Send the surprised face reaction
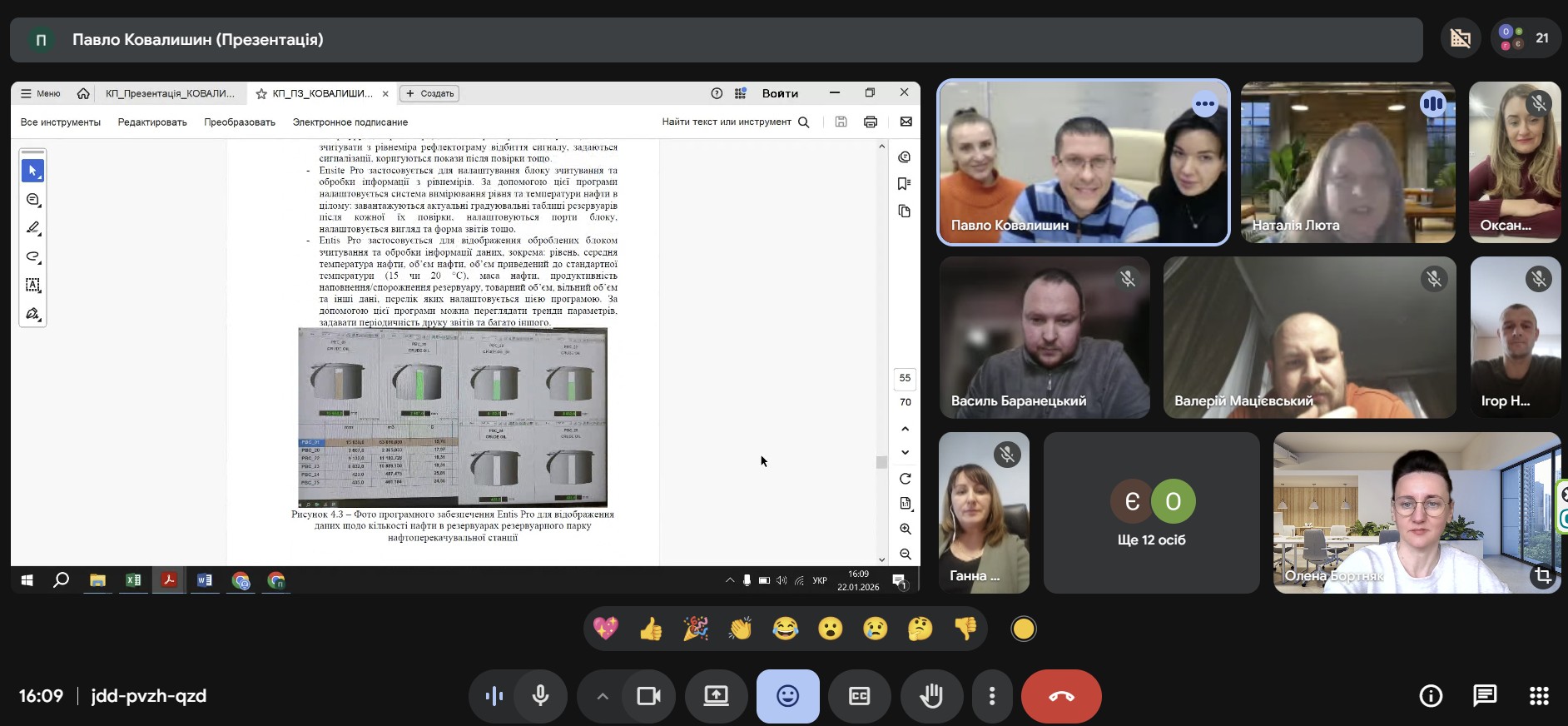1568x726 pixels. (830, 629)
